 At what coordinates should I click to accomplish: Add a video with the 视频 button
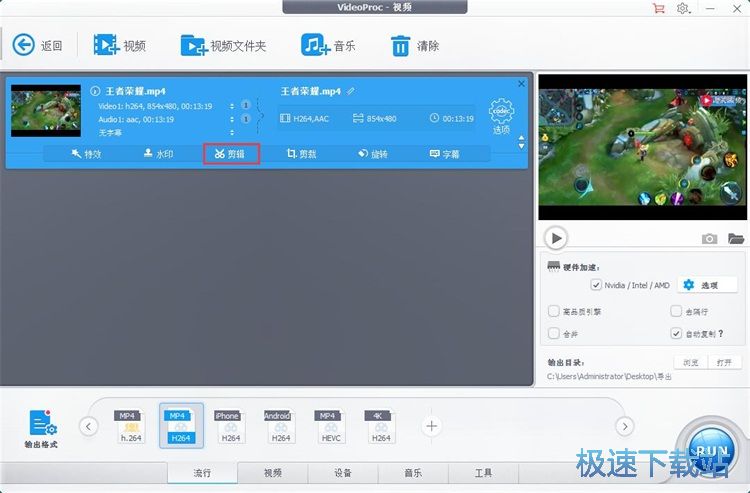[x=120, y=45]
